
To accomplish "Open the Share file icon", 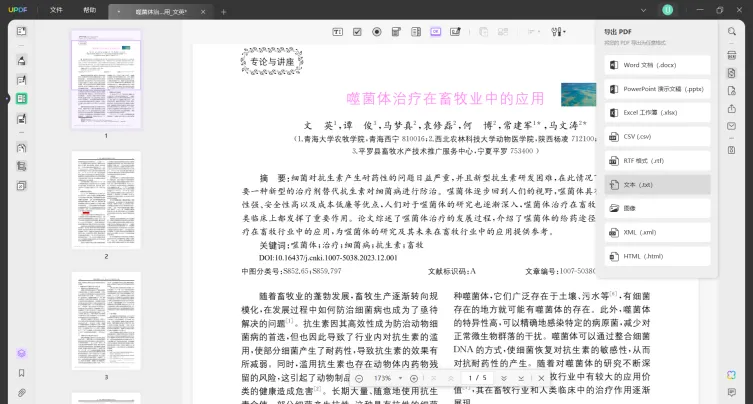I will point(731,109).
